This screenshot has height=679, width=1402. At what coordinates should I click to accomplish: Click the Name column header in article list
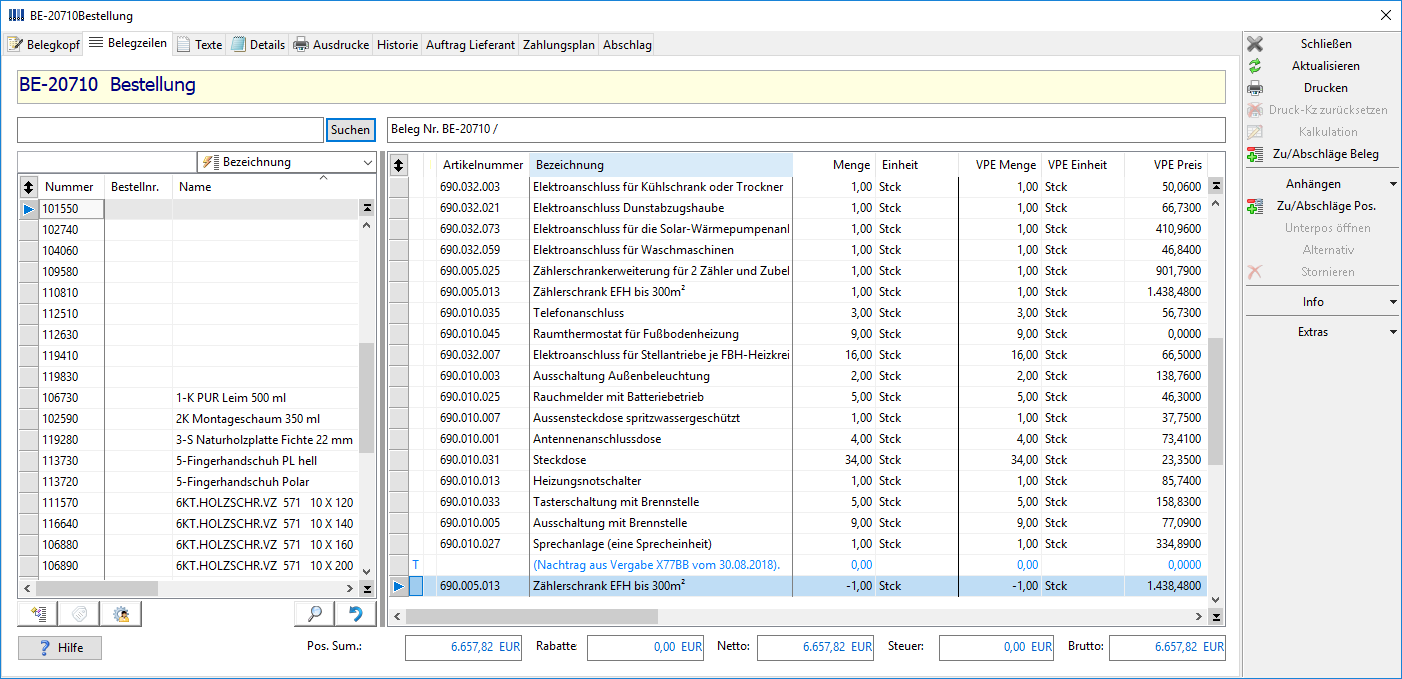266,186
